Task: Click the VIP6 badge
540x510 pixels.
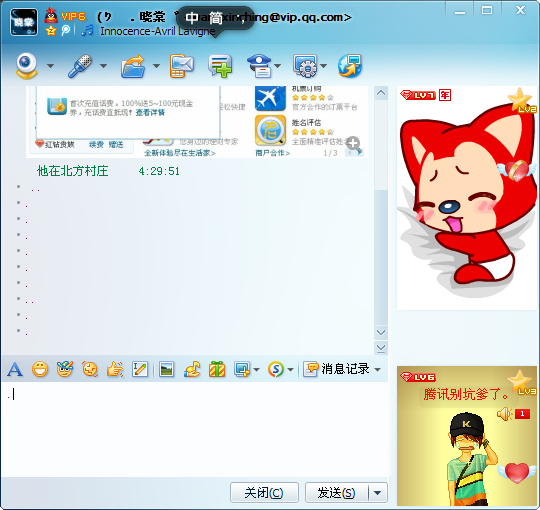Action: pos(73,16)
